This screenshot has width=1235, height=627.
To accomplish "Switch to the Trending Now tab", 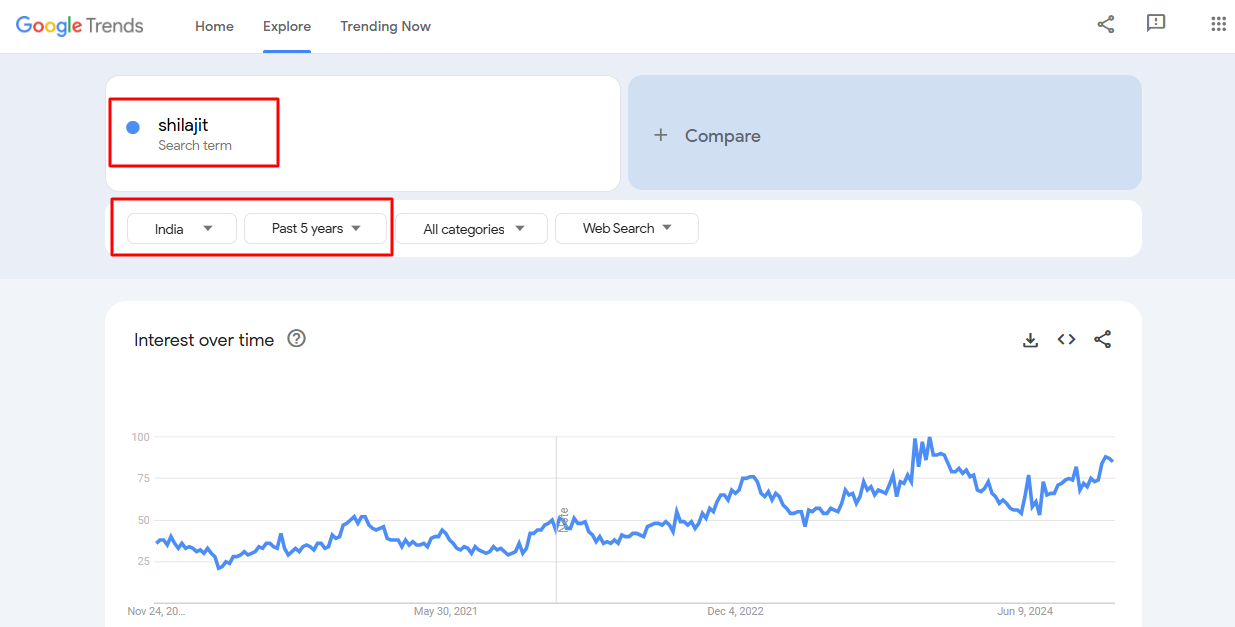I will click(385, 27).
